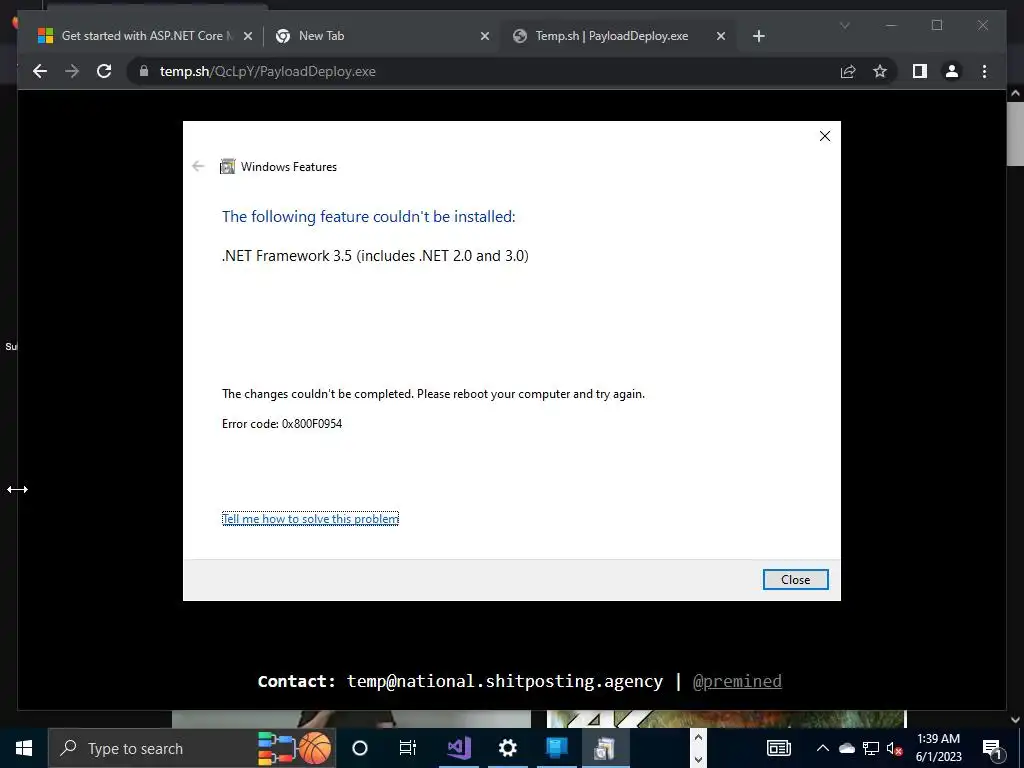Open Settings gear on taskbar
Screen dimensions: 1024x768
[507, 748]
